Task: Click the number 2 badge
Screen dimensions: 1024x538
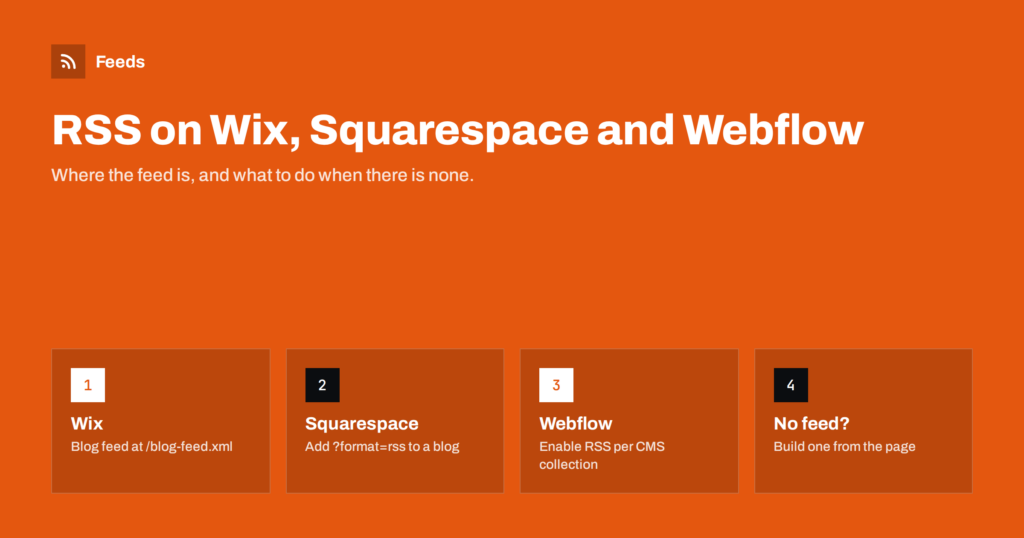Action: (322, 385)
